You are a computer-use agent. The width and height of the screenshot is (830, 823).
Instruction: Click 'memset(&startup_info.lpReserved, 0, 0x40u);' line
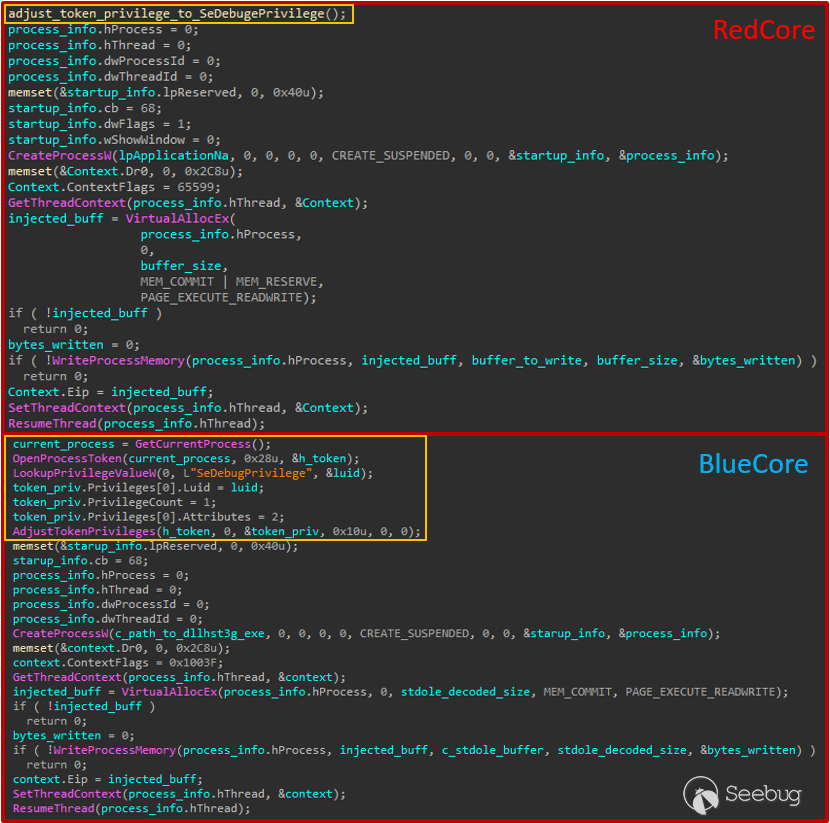pyautogui.click(x=166, y=93)
